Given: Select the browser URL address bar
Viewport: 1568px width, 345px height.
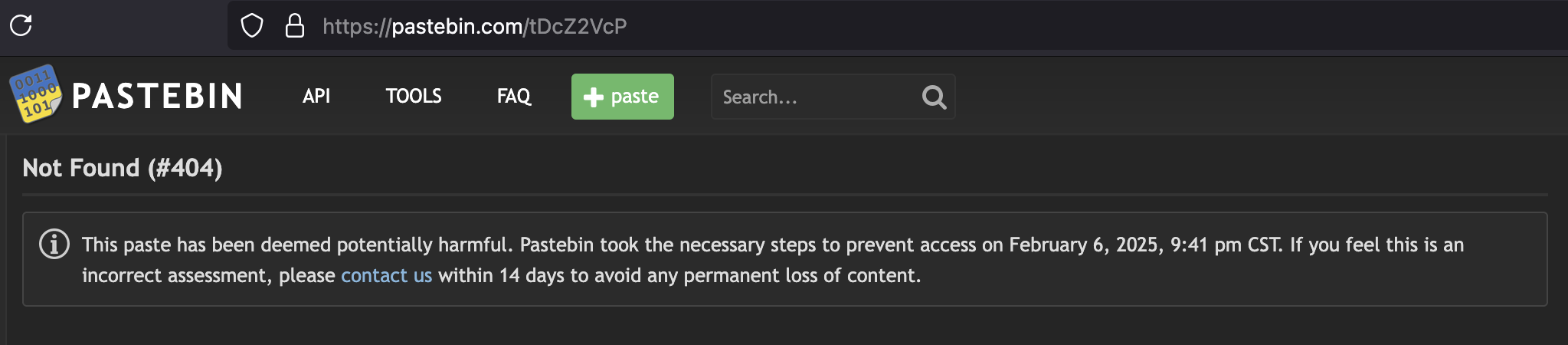Looking at the screenshot, I should point(898,25).
